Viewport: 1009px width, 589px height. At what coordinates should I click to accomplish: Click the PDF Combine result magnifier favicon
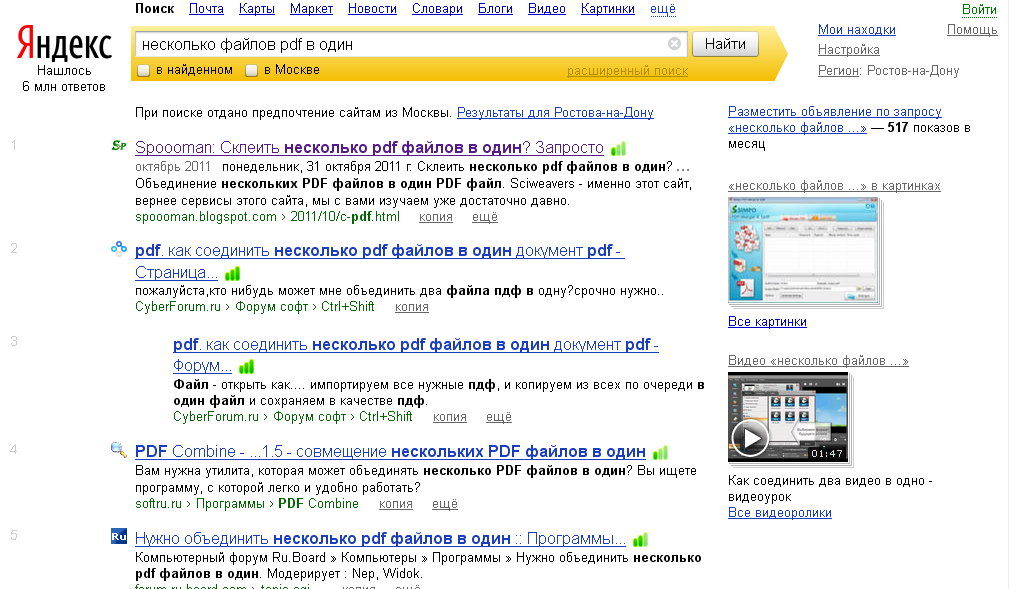tap(118, 449)
